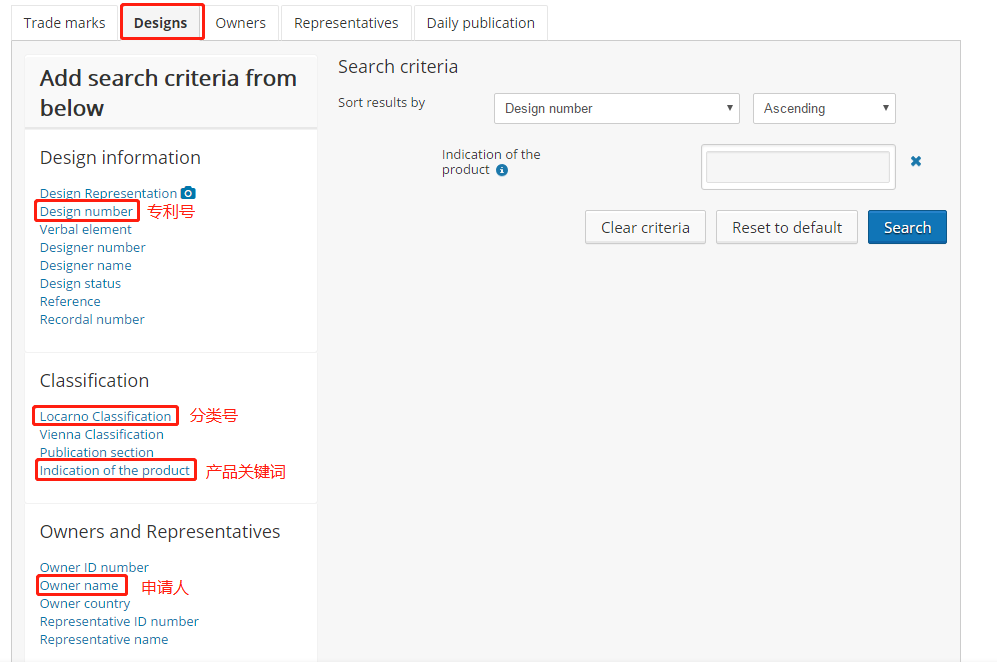Switch to the Trade marks tab
Viewport: 997px width, 662px height.
[x=64, y=23]
